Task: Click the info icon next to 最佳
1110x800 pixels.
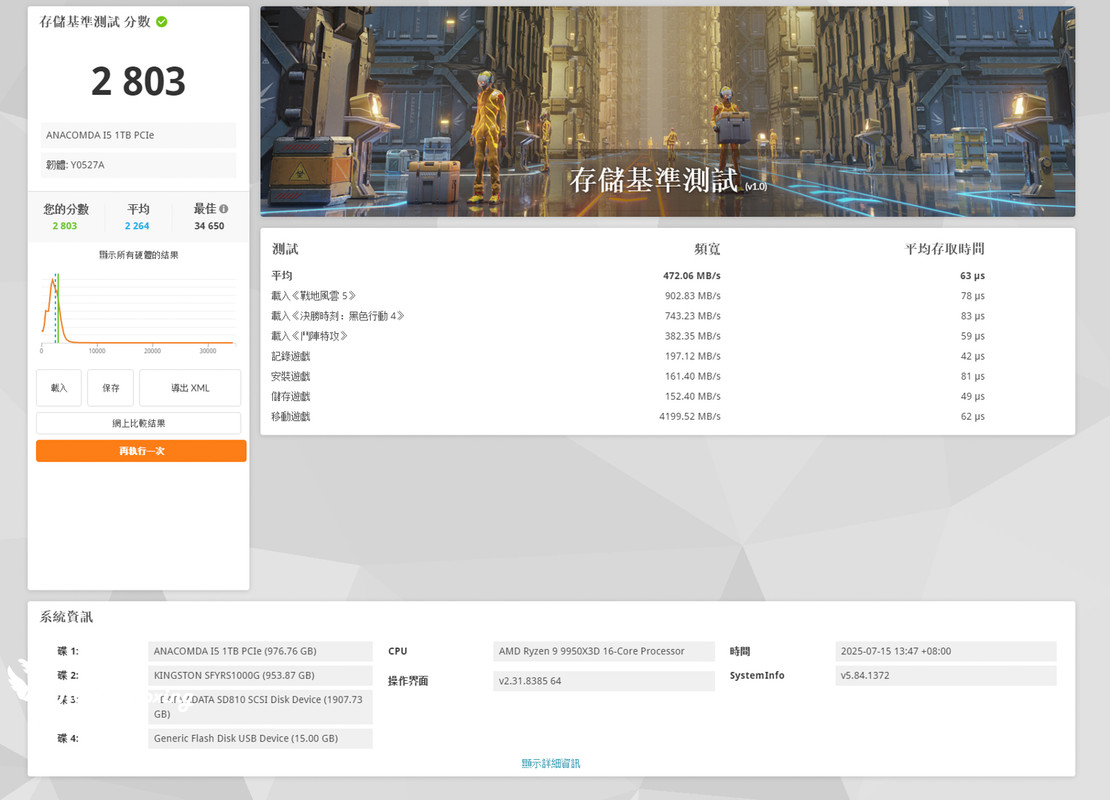Action: pyautogui.click(x=224, y=209)
